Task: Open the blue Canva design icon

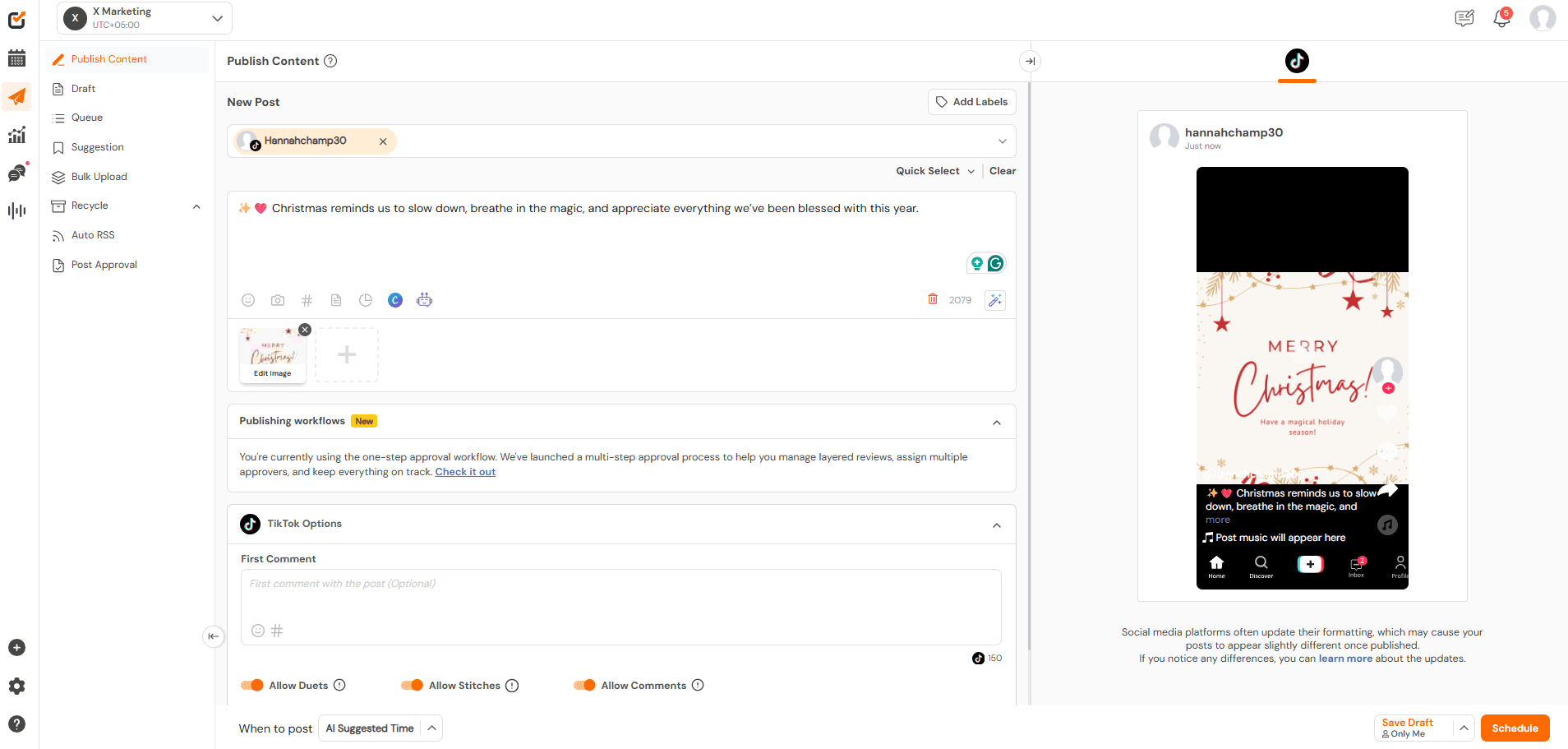Action: [x=395, y=299]
